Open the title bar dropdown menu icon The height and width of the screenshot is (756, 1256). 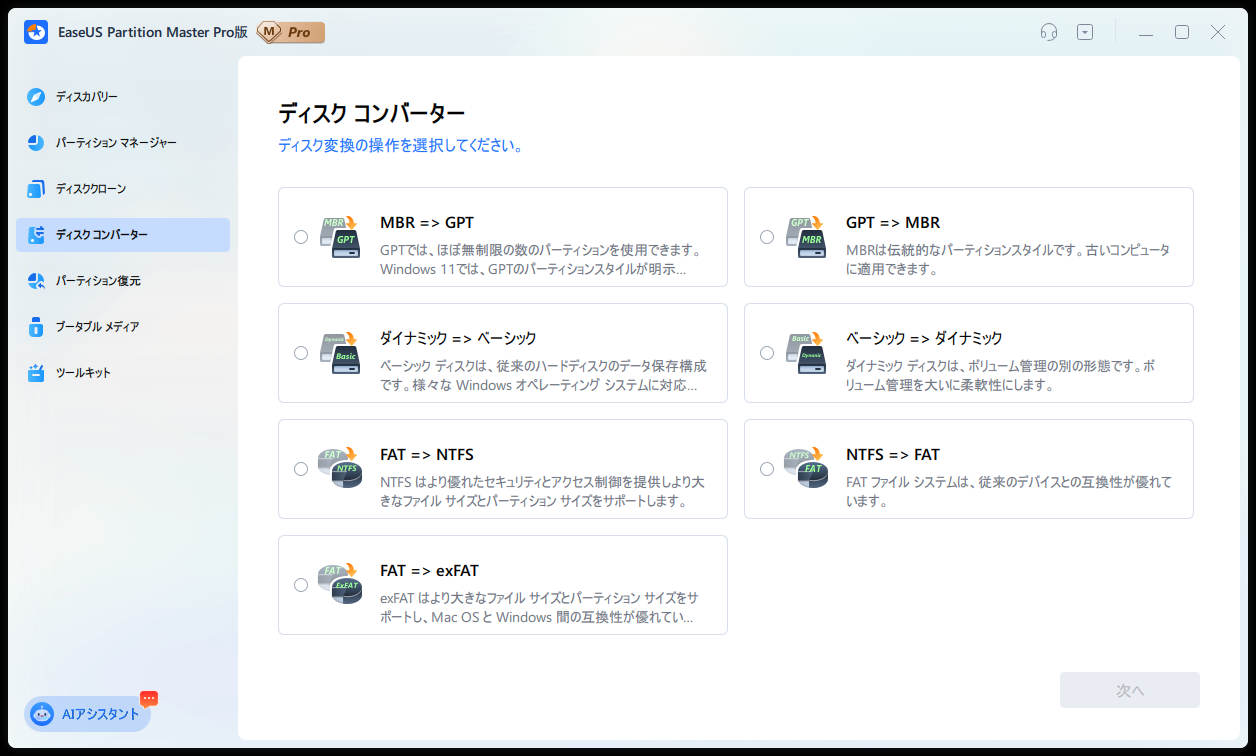pyautogui.click(x=1085, y=32)
